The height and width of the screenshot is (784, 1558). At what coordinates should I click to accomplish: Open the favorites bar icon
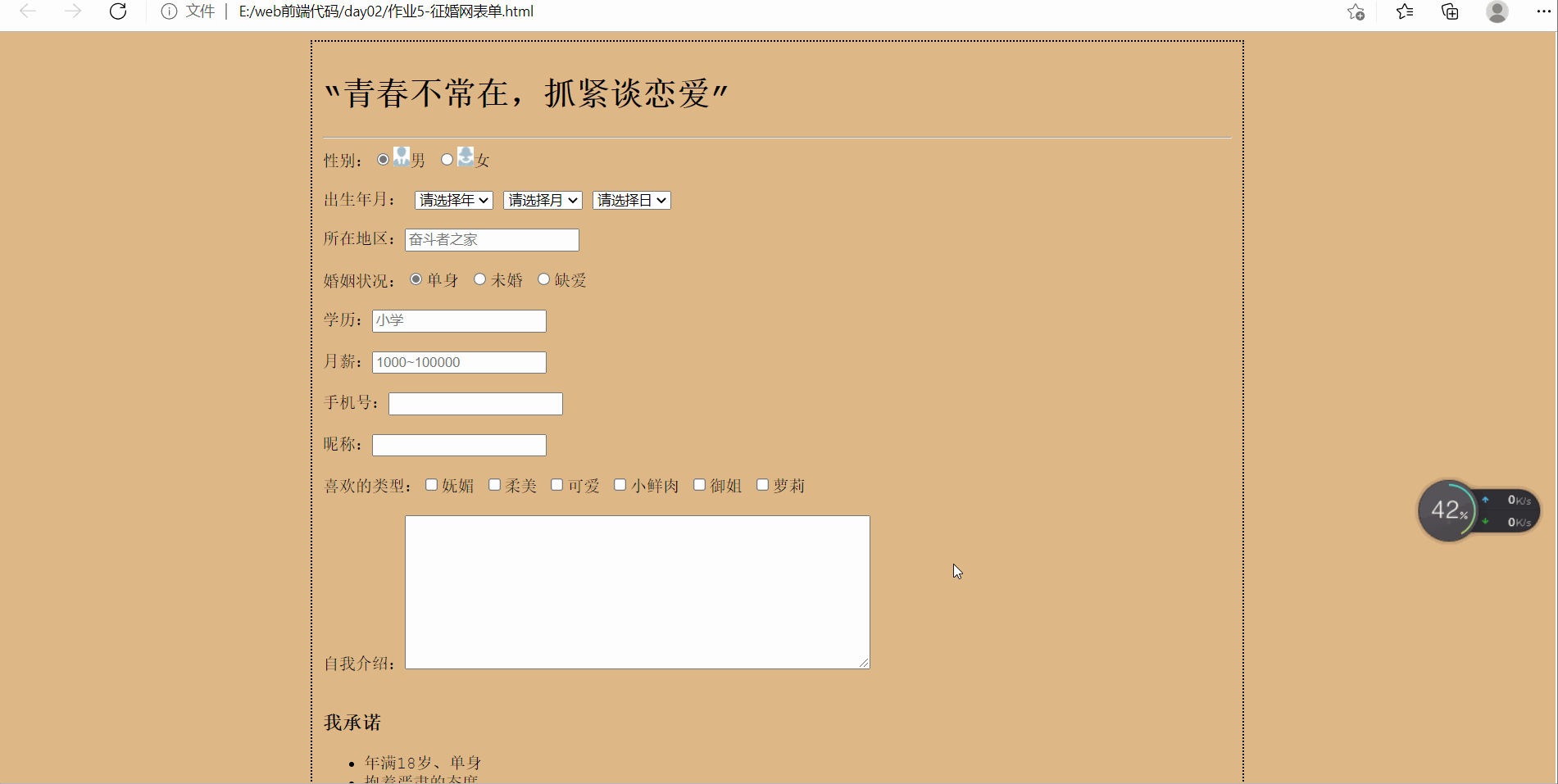click(1403, 12)
